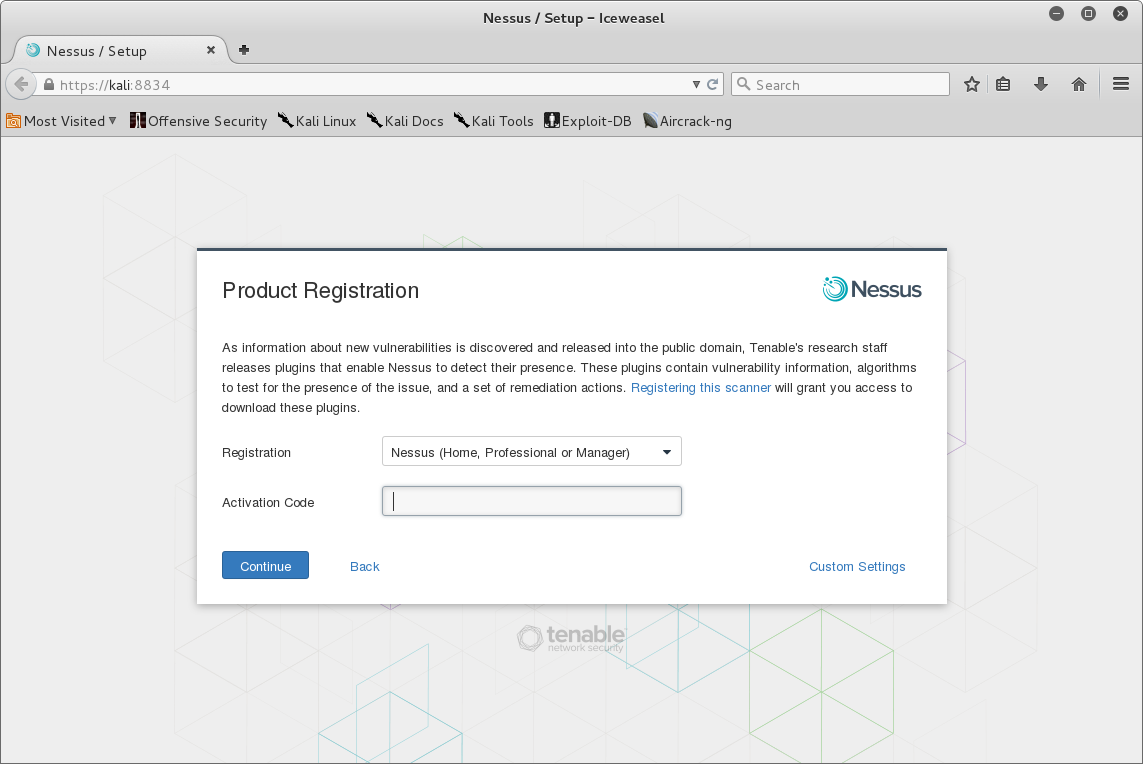The image size is (1143, 764).
Task: Open the Kali Linux bookmark
Action: (x=317, y=121)
